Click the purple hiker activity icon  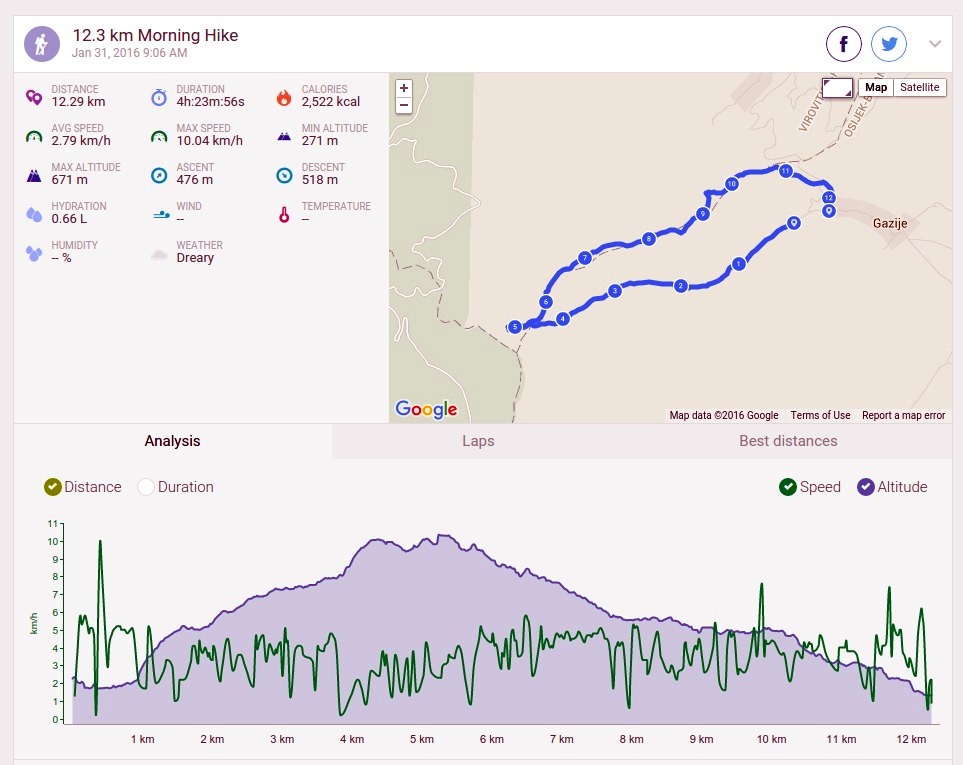click(42, 44)
